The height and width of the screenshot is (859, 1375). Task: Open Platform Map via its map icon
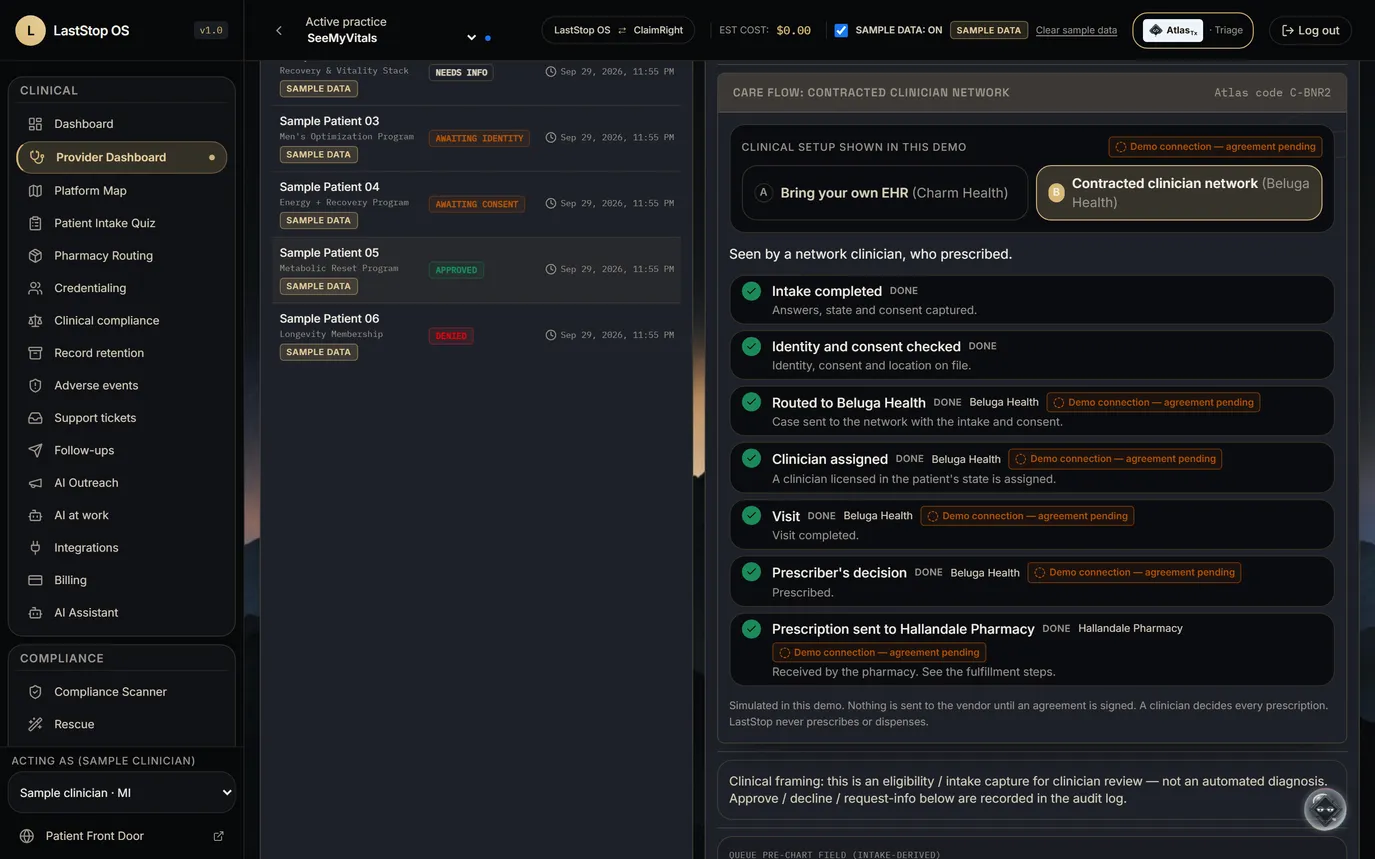point(35,191)
